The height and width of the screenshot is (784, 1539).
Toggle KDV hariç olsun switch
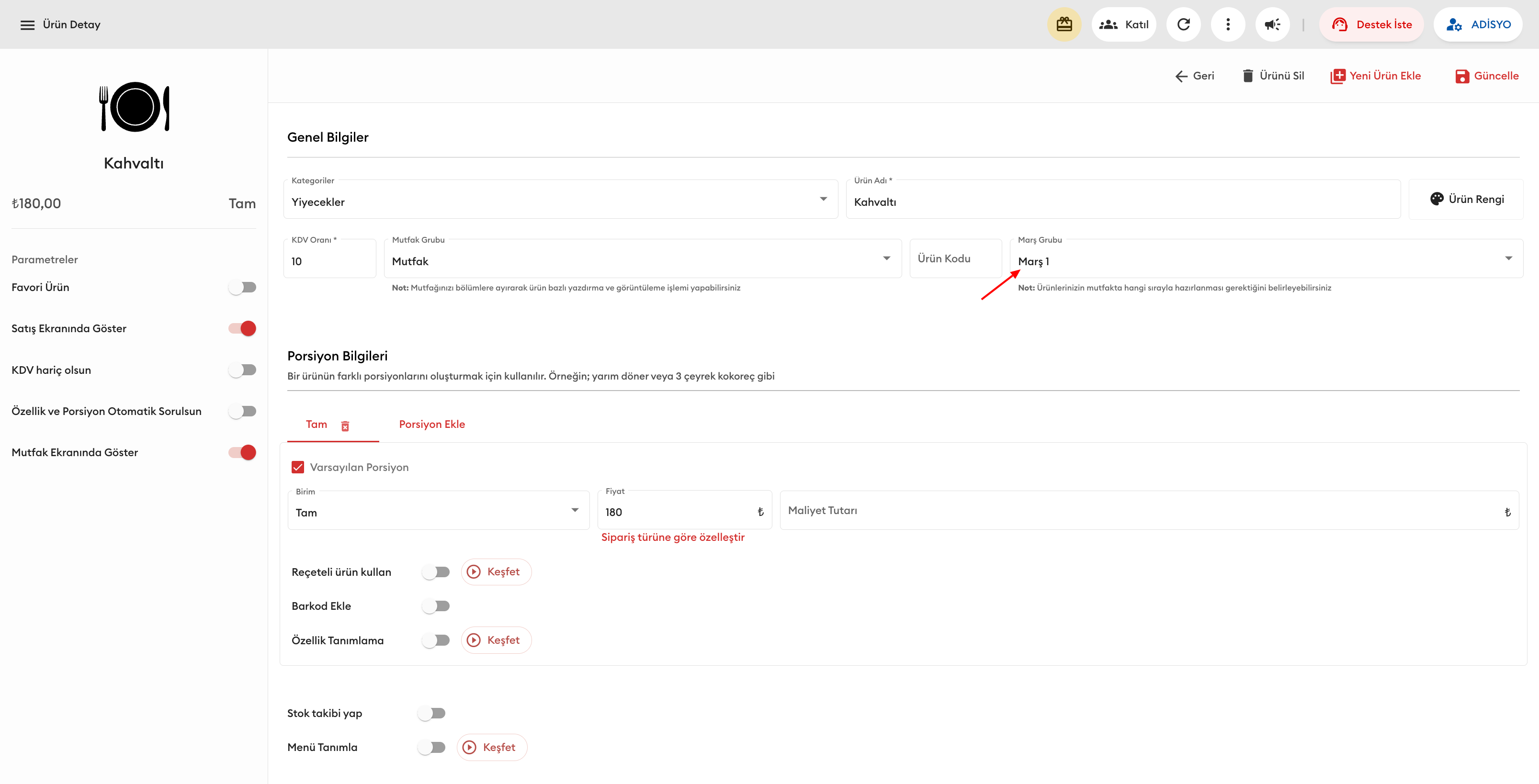242,370
